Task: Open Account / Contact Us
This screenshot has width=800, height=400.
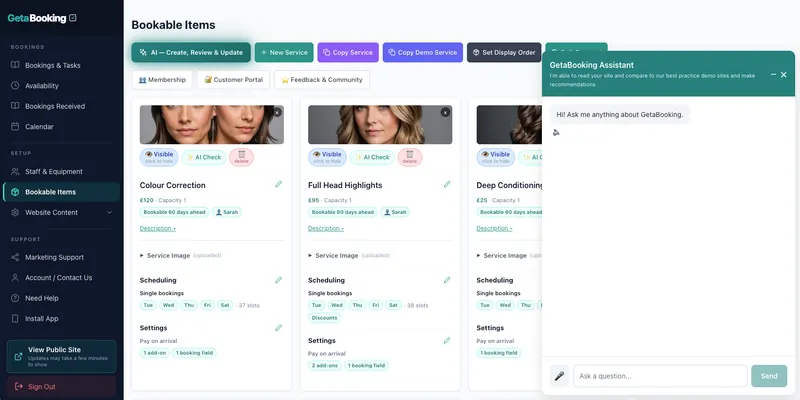Action: pos(61,278)
